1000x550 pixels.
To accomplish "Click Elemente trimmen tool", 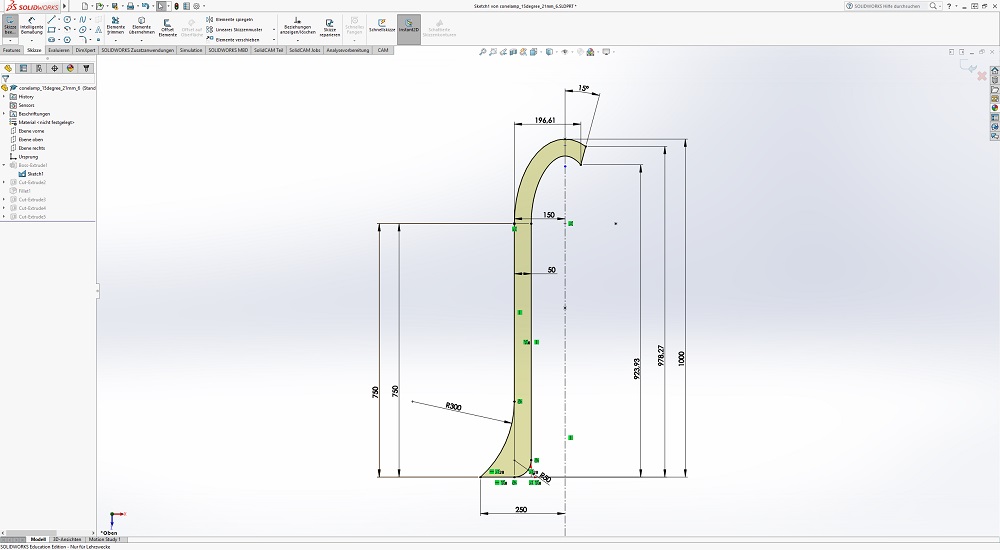I will (115, 26).
